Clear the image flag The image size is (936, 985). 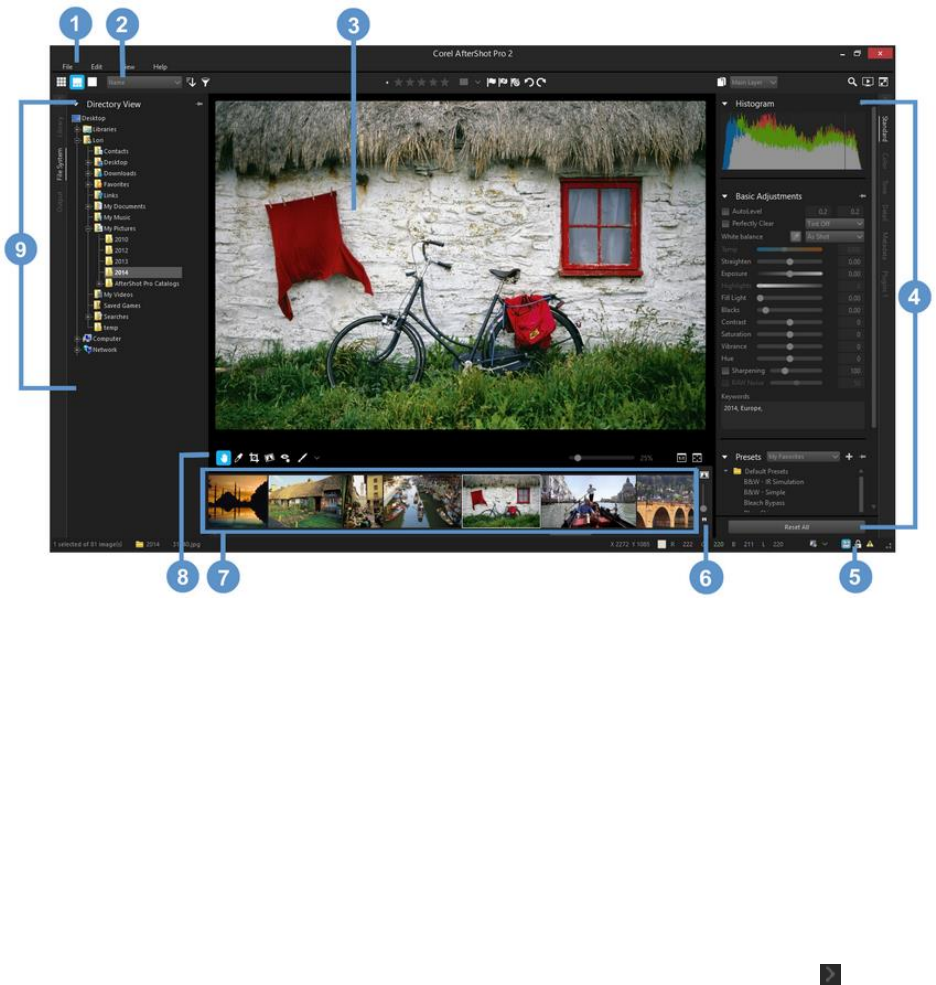[516, 82]
